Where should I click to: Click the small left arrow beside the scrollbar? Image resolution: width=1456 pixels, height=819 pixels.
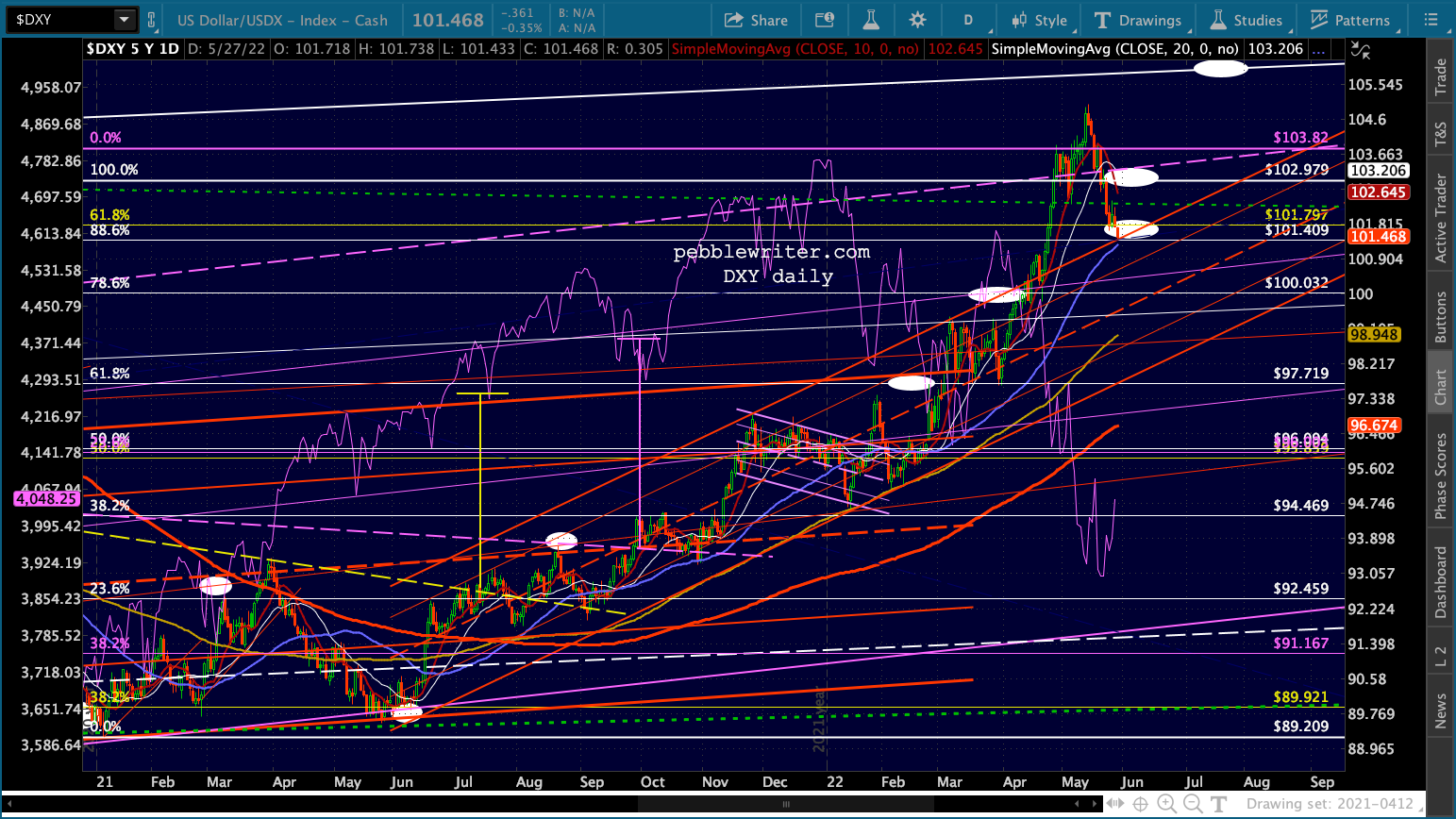click(1079, 804)
